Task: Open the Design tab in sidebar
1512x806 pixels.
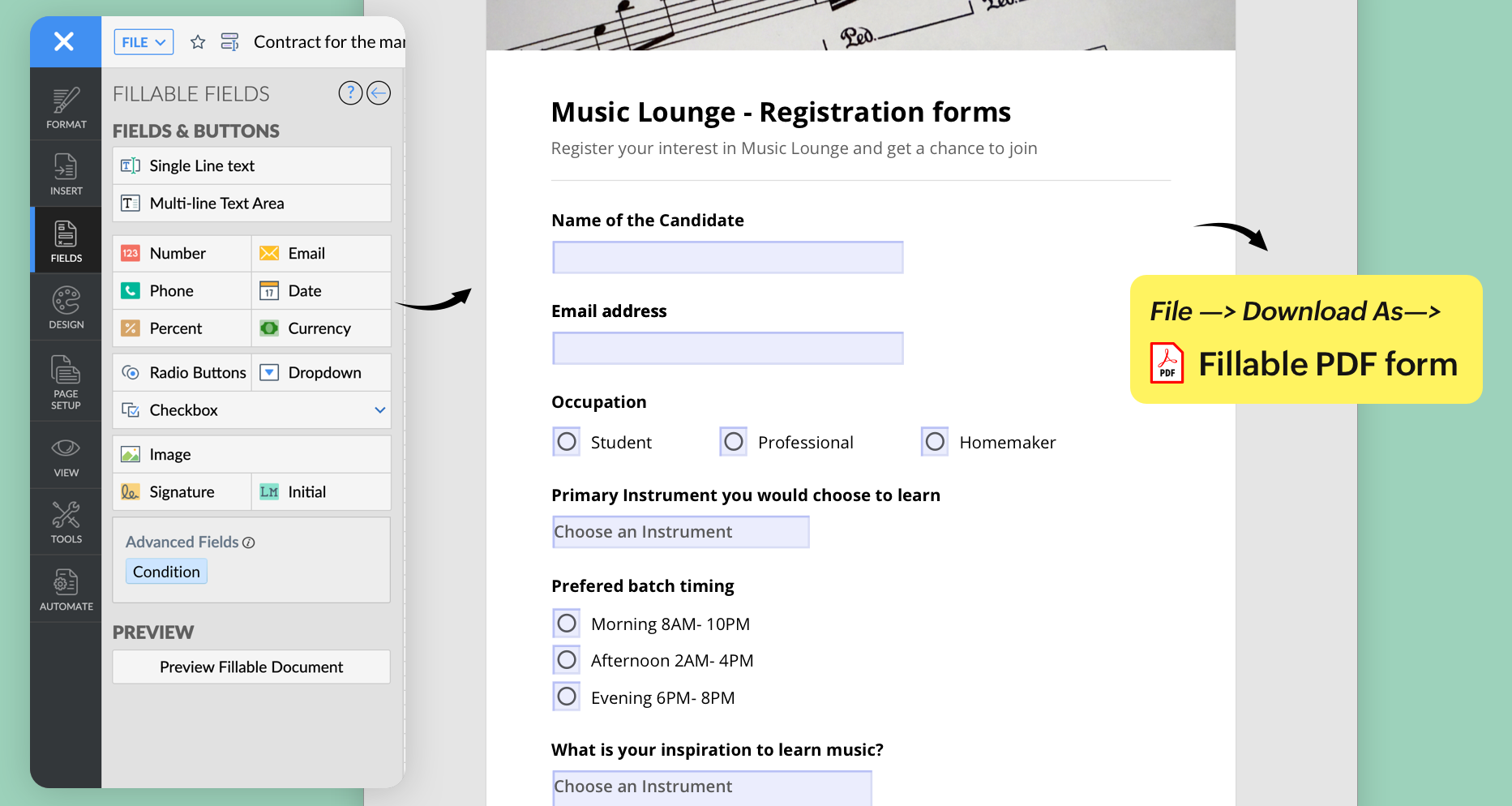Action: [x=66, y=307]
